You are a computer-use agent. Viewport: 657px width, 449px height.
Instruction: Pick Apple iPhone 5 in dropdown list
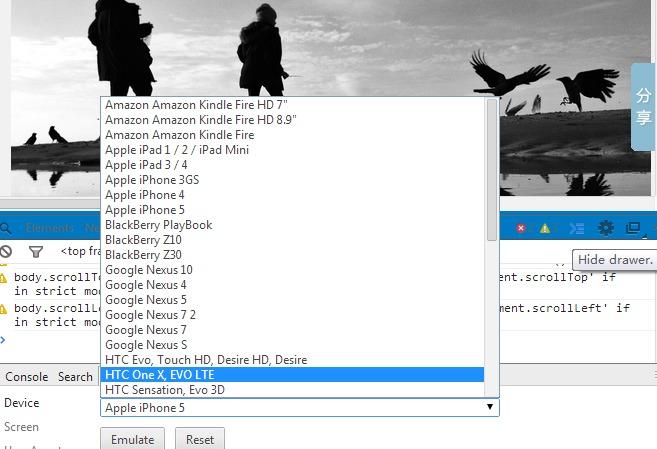pos(292,210)
